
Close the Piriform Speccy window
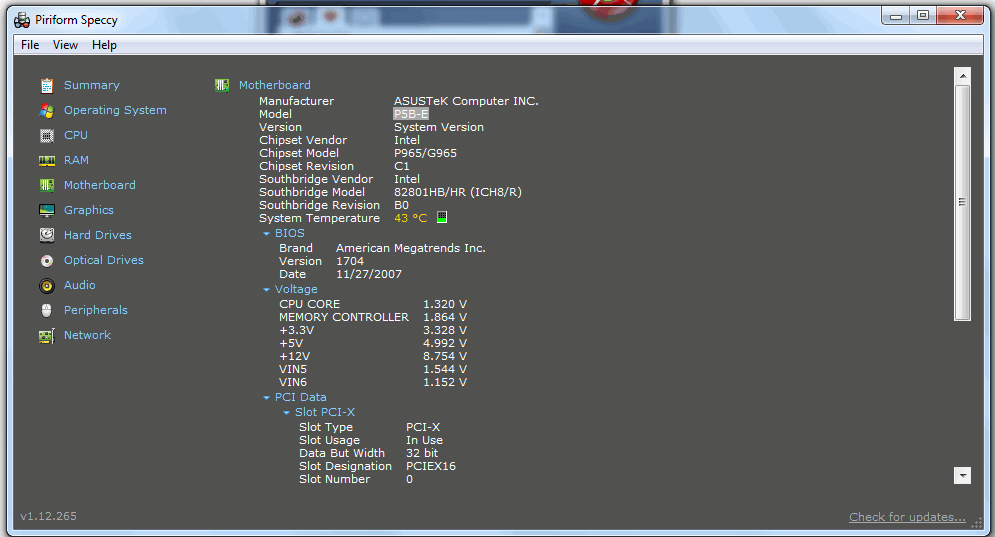click(x=960, y=17)
